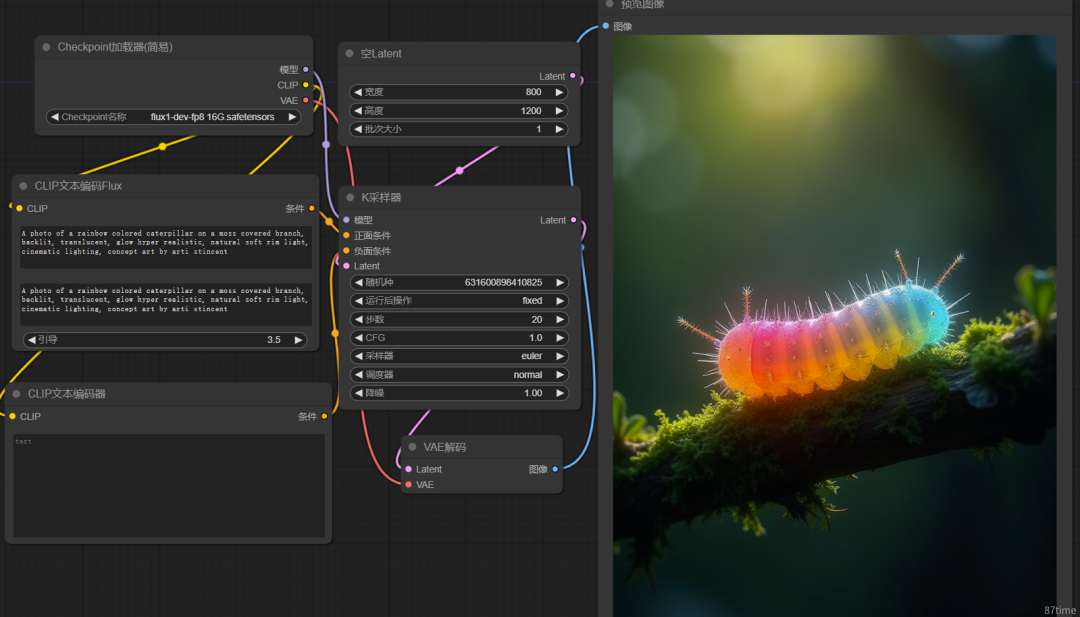Increase 宽度 with its right arrow
This screenshot has height=617, width=1080.
click(x=559, y=92)
